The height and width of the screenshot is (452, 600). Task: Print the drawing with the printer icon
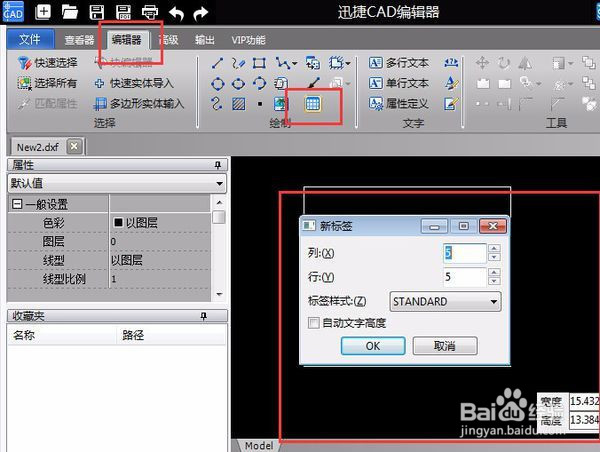click(x=150, y=12)
